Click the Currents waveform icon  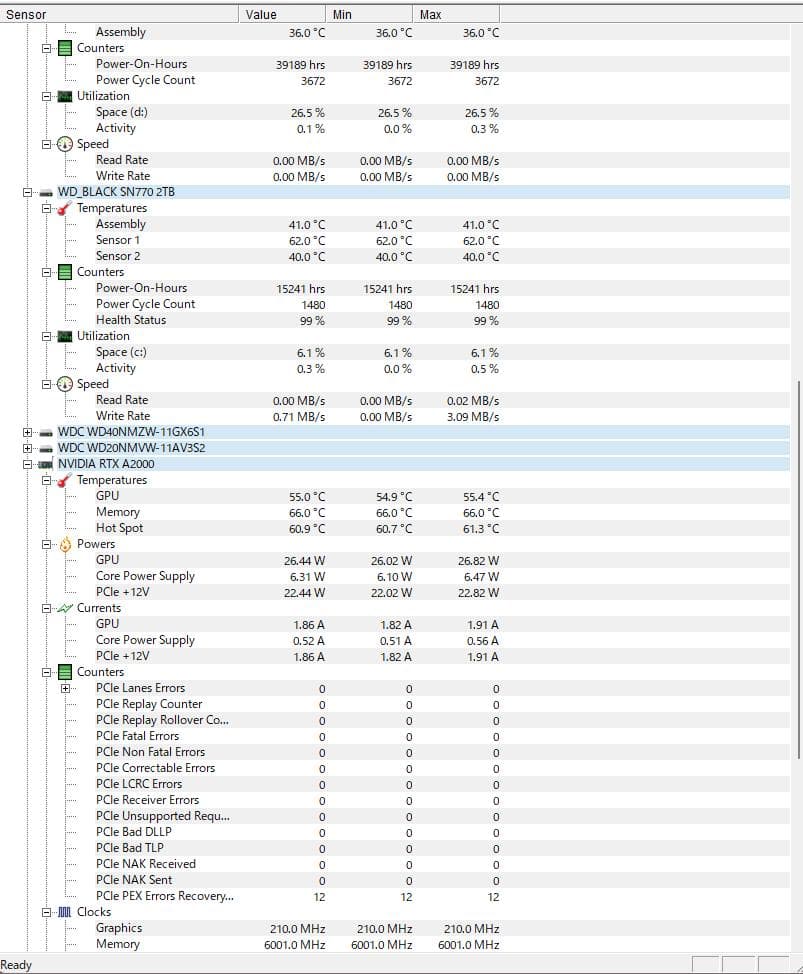[x=64, y=608]
